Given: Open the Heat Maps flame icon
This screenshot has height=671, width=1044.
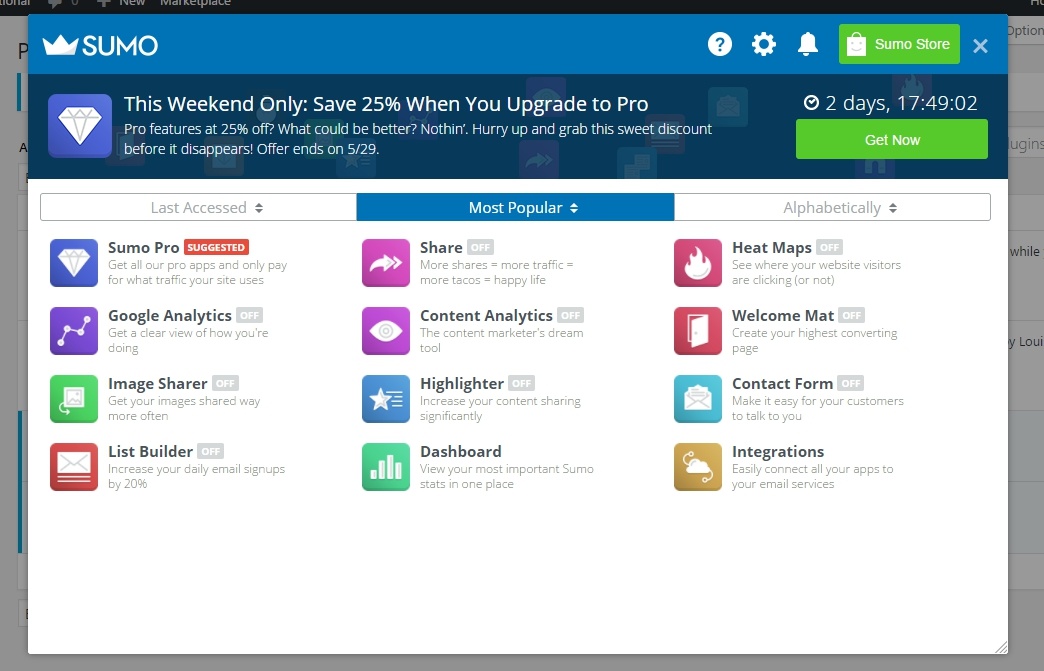Looking at the screenshot, I should pos(698,263).
